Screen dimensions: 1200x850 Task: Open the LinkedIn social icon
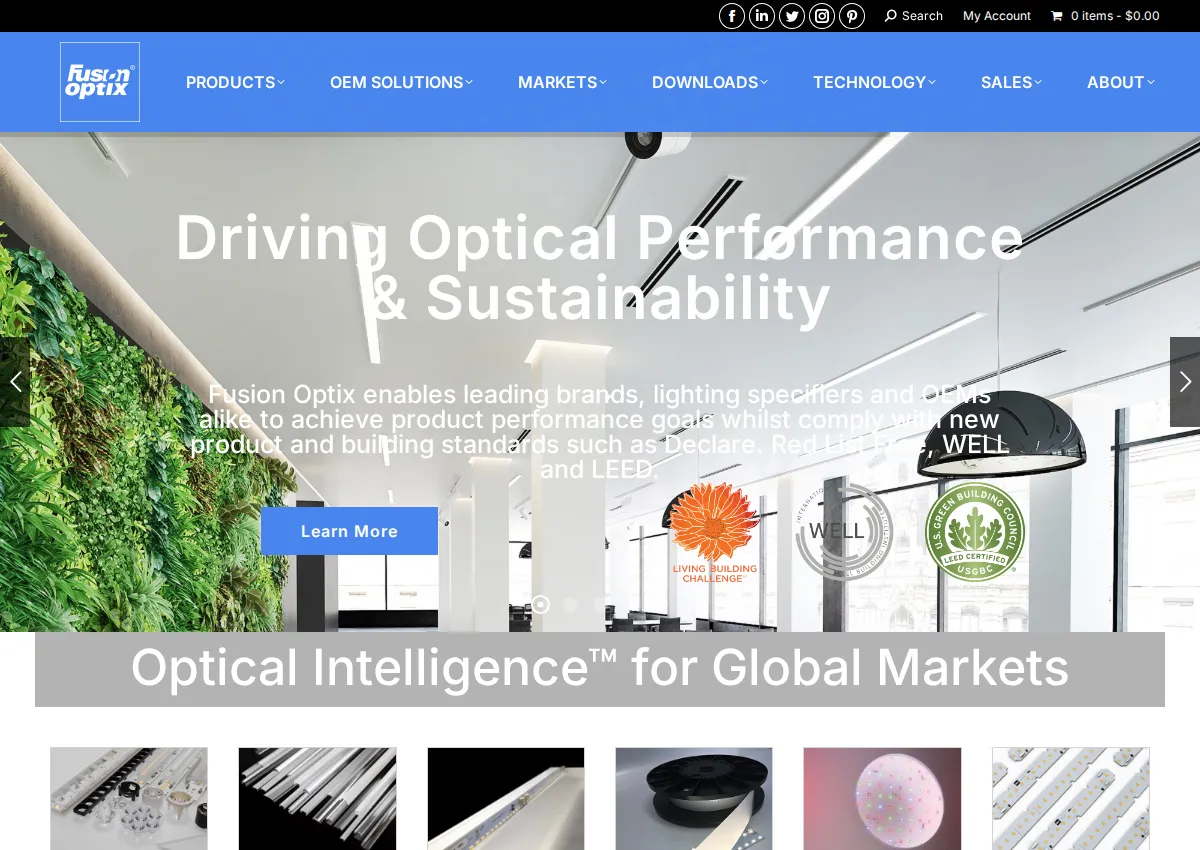[x=762, y=16]
